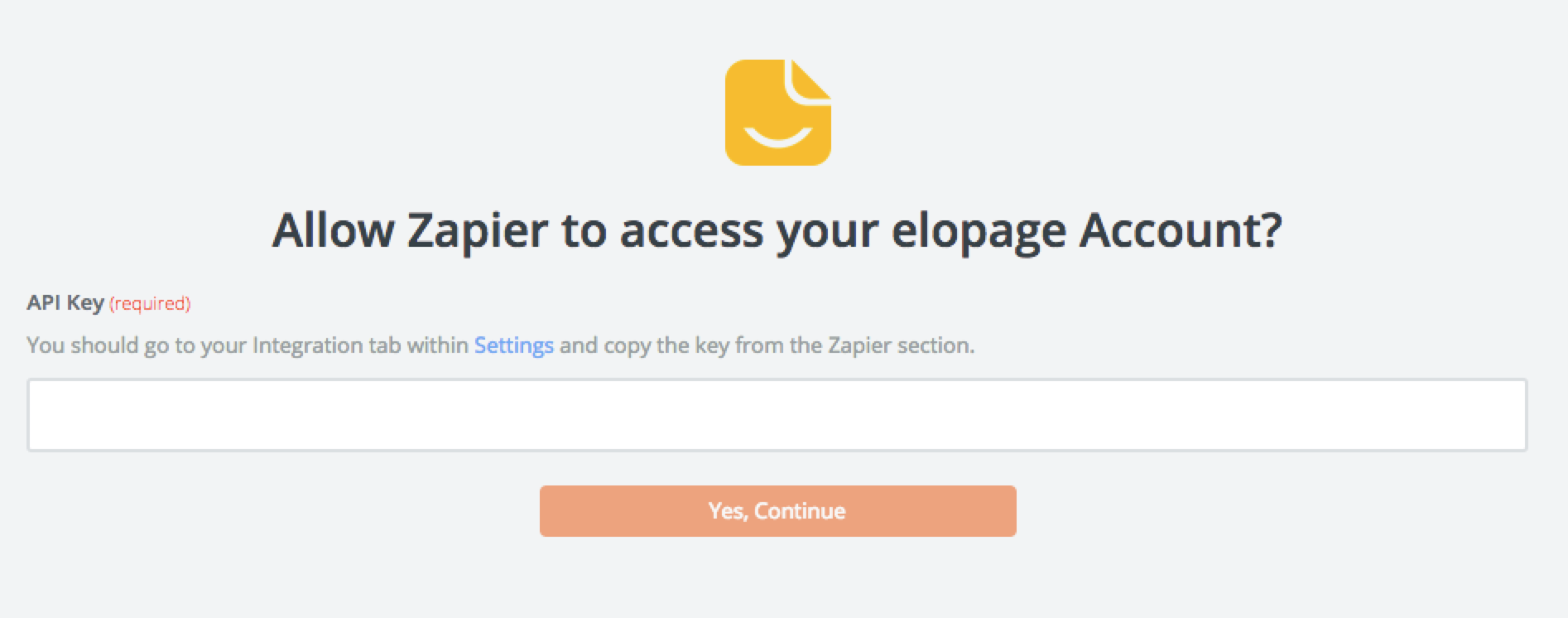
Task: Click the word access in the heading
Action: coord(691,231)
